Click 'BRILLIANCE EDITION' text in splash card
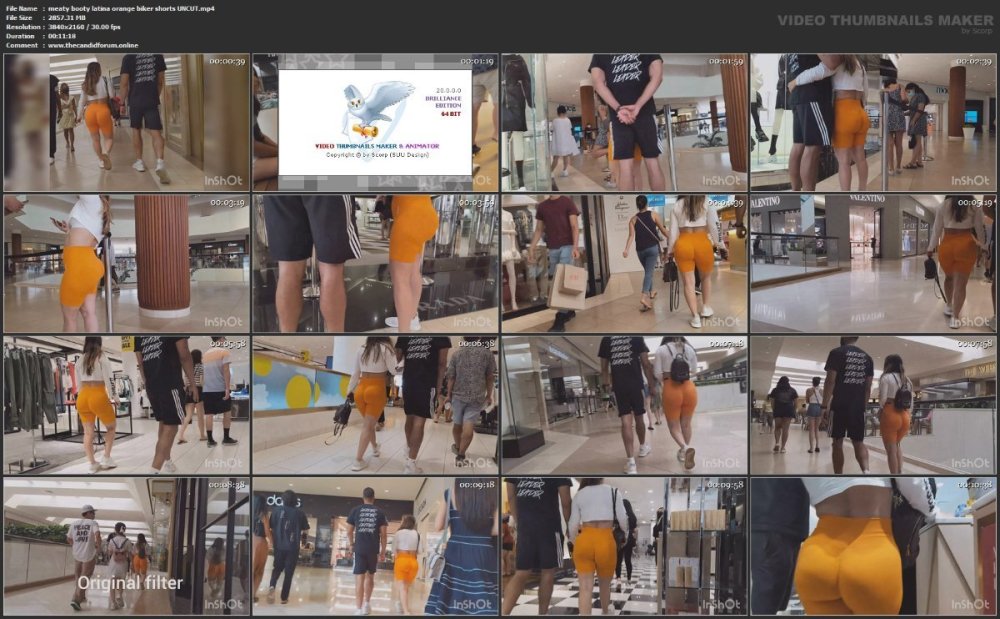The height and width of the screenshot is (619, 1000). pos(443,102)
